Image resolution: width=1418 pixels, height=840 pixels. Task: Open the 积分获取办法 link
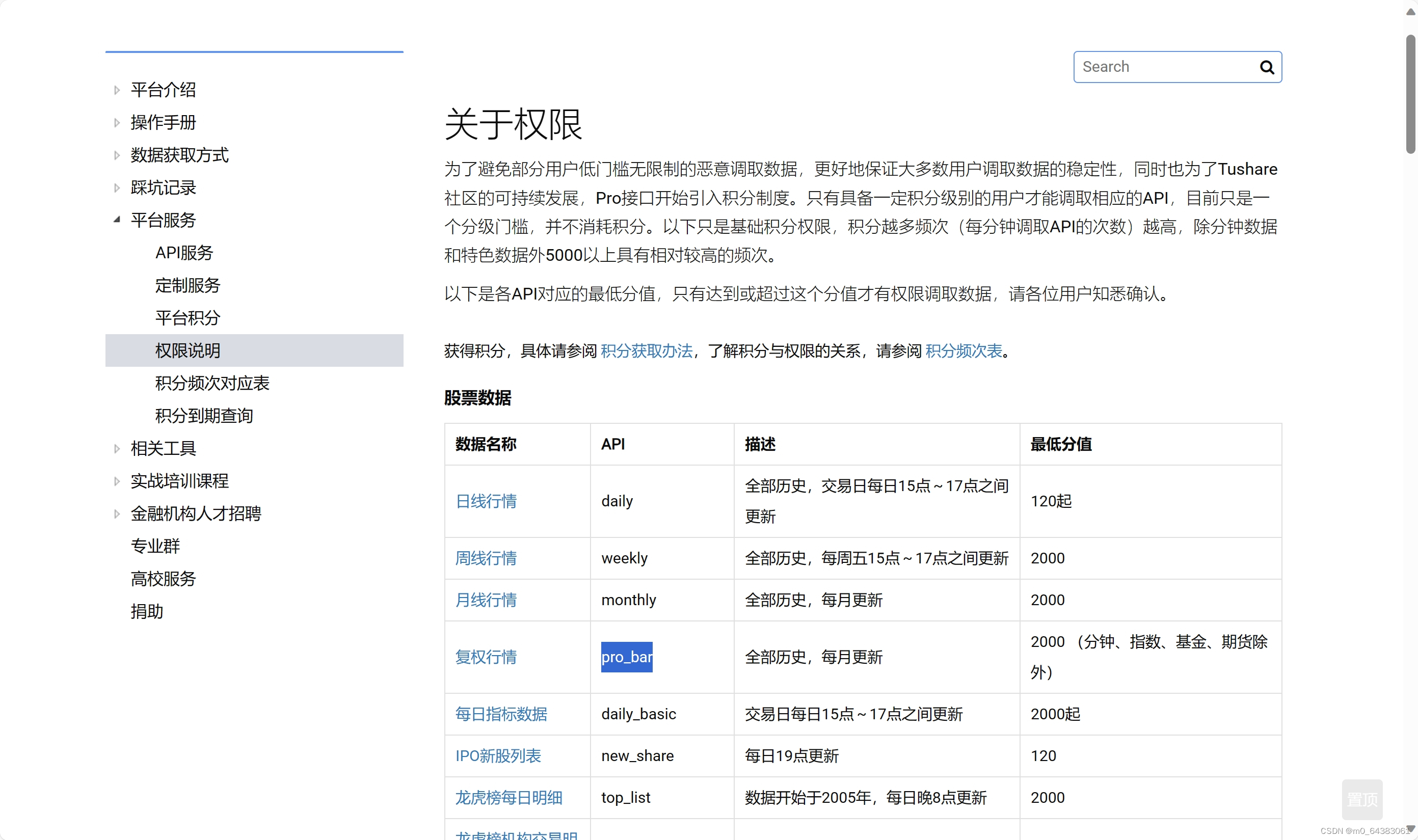pos(647,351)
